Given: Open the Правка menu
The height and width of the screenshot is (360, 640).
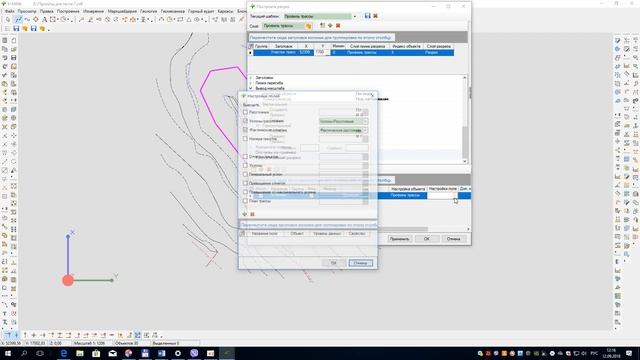Looking at the screenshot, I should pos(47,11).
